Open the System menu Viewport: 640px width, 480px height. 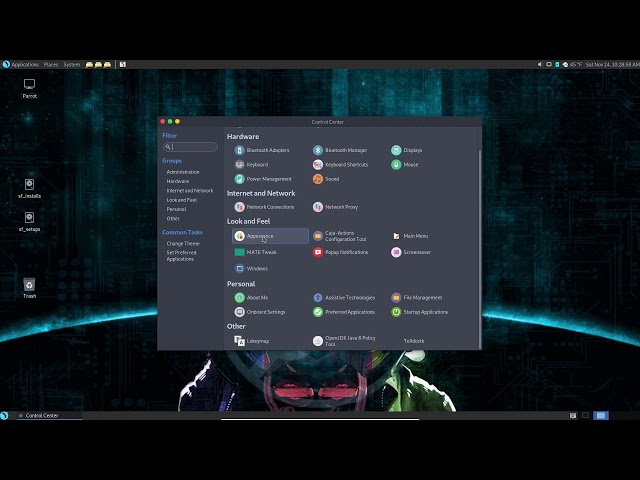pos(72,64)
